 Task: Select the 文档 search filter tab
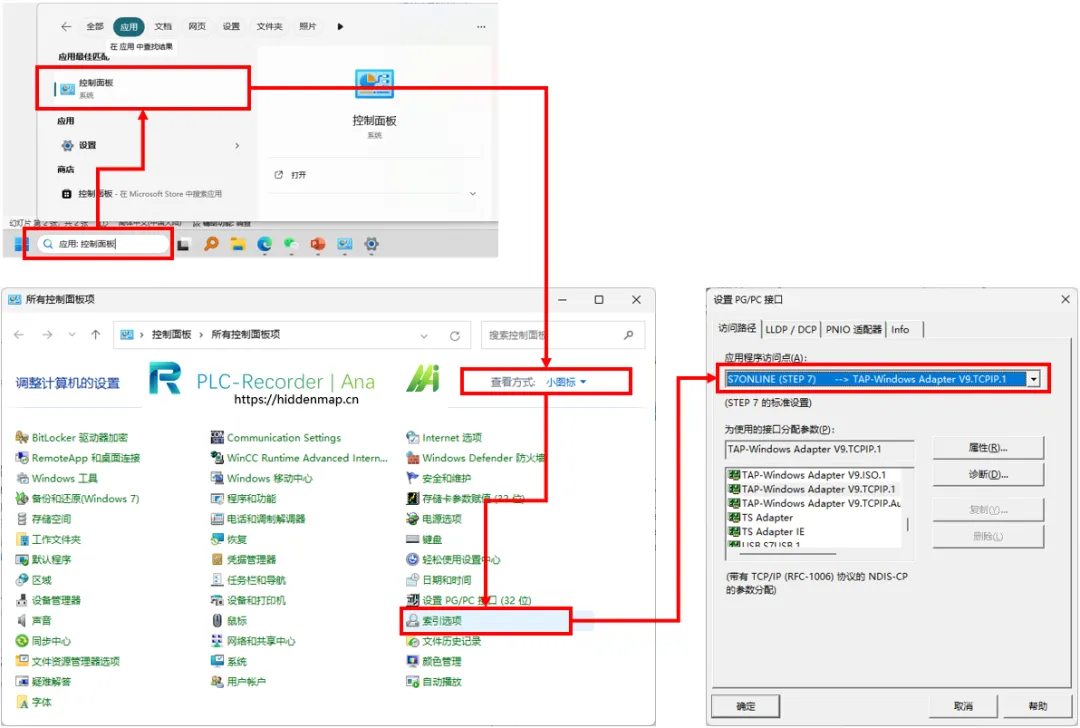pyautogui.click(x=163, y=26)
